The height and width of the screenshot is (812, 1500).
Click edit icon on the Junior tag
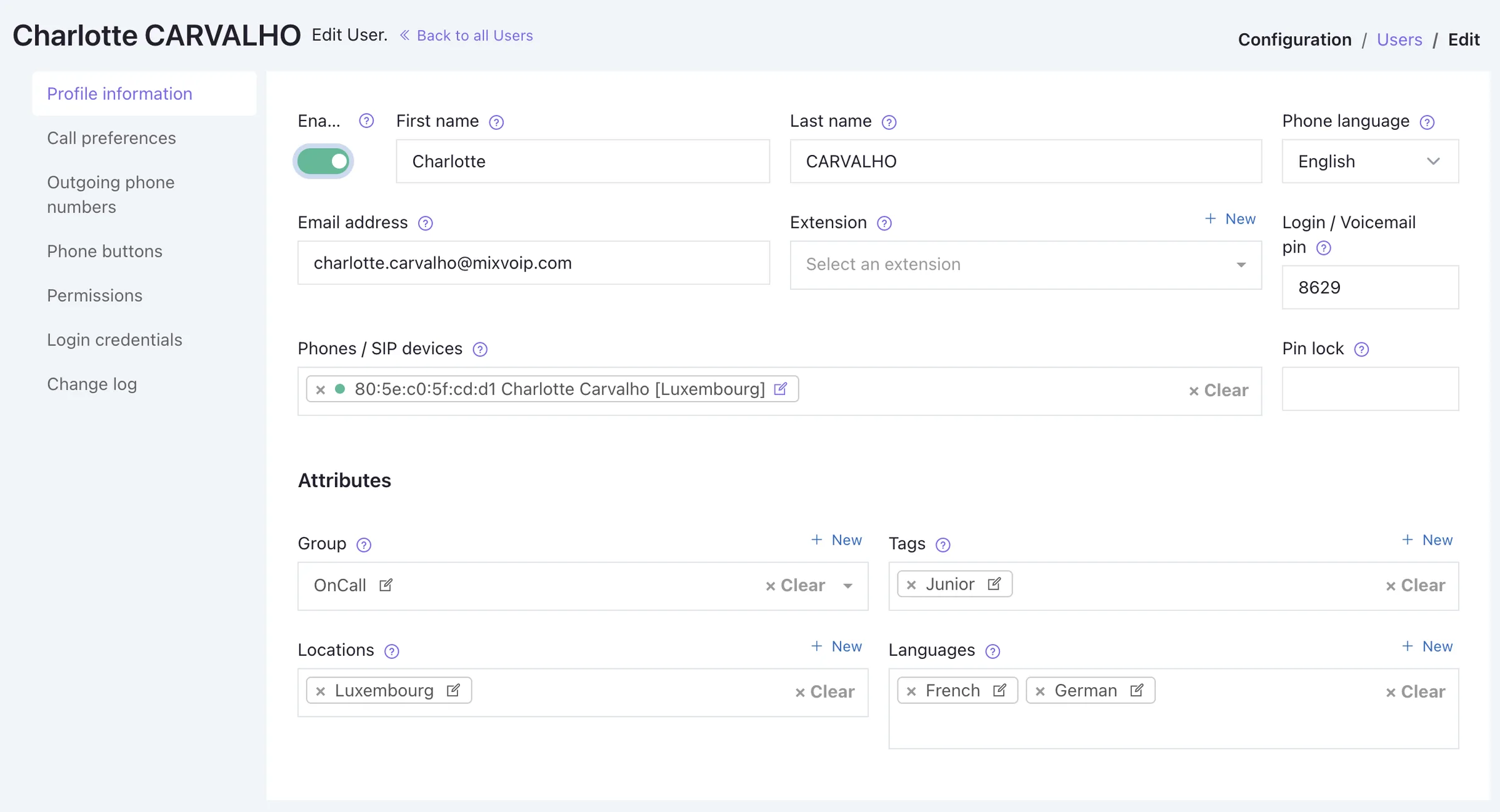point(994,584)
